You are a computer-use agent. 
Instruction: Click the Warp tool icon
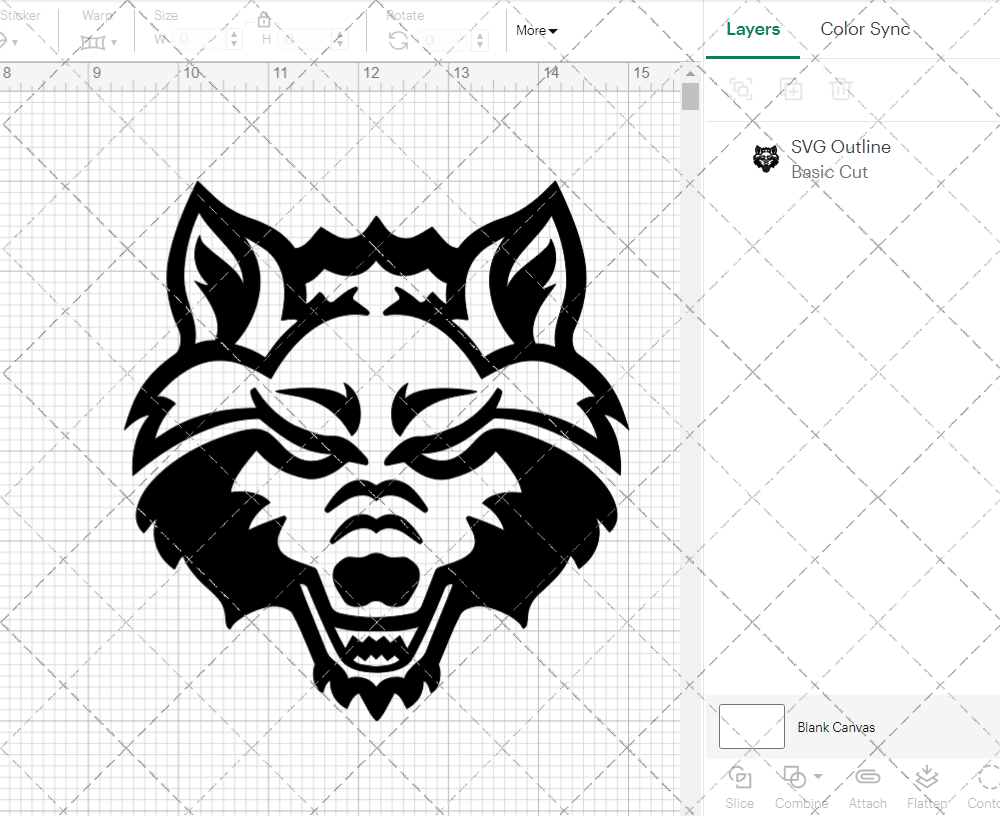pos(95,40)
